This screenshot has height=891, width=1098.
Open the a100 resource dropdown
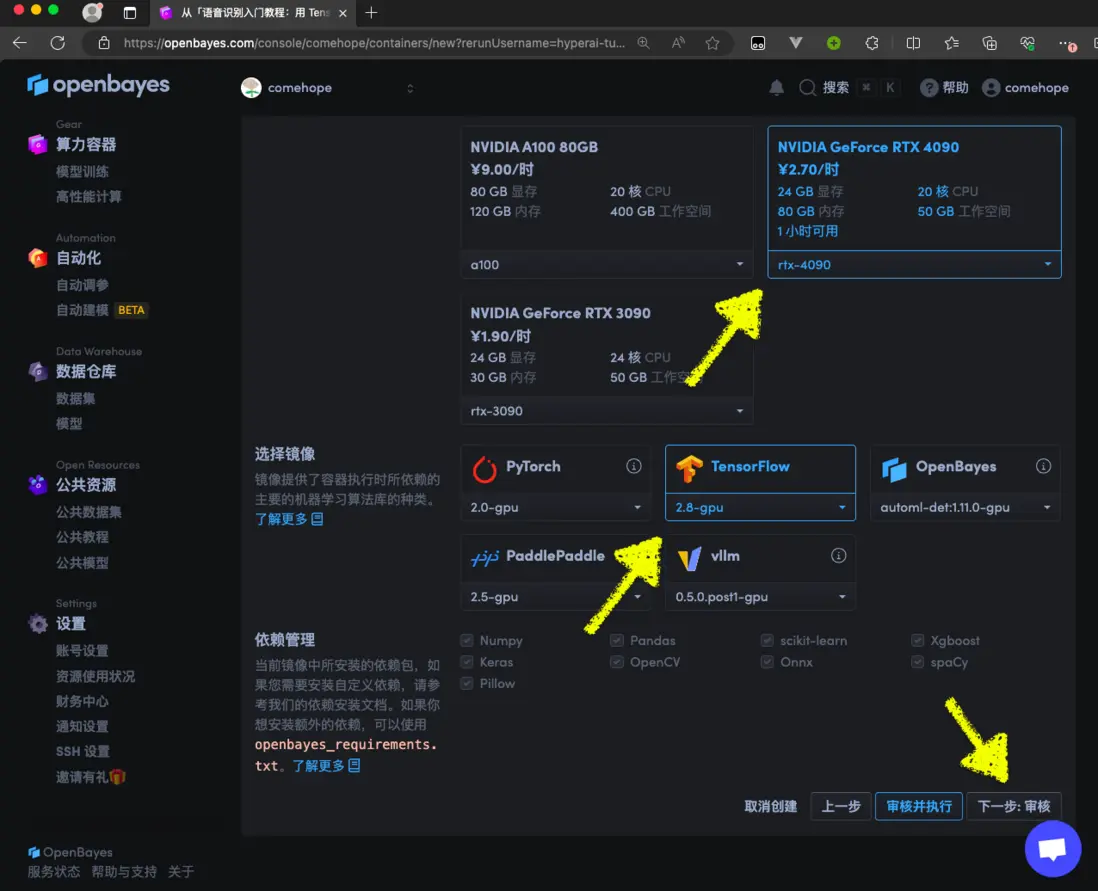pos(606,264)
